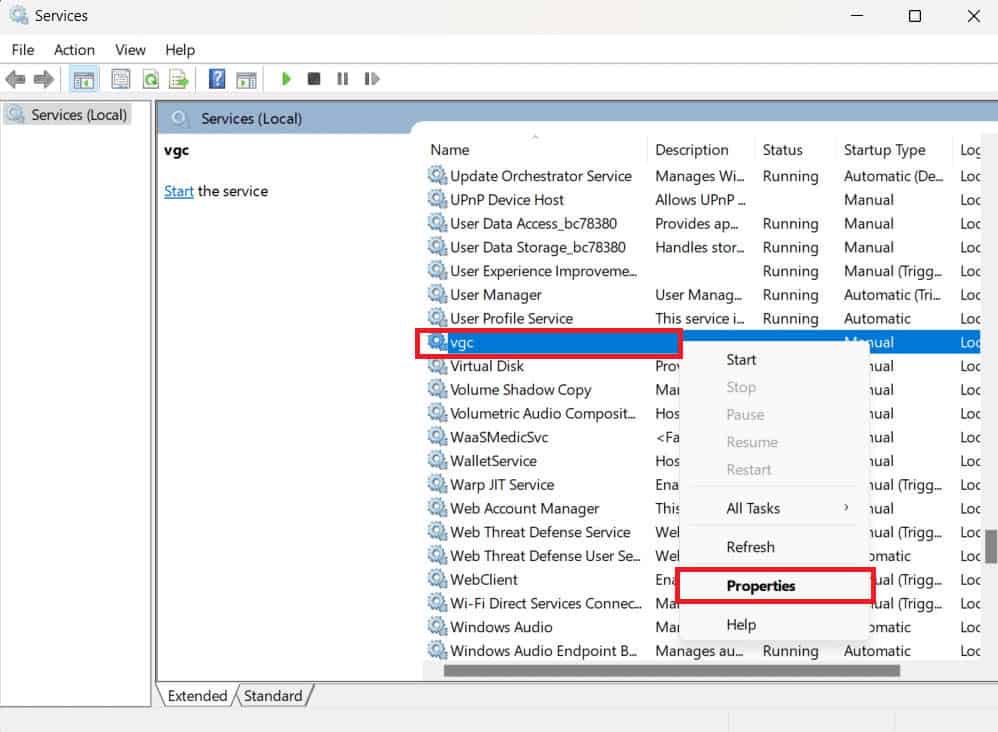Switch to the Standard tab
998x732 pixels.
click(274, 695)
